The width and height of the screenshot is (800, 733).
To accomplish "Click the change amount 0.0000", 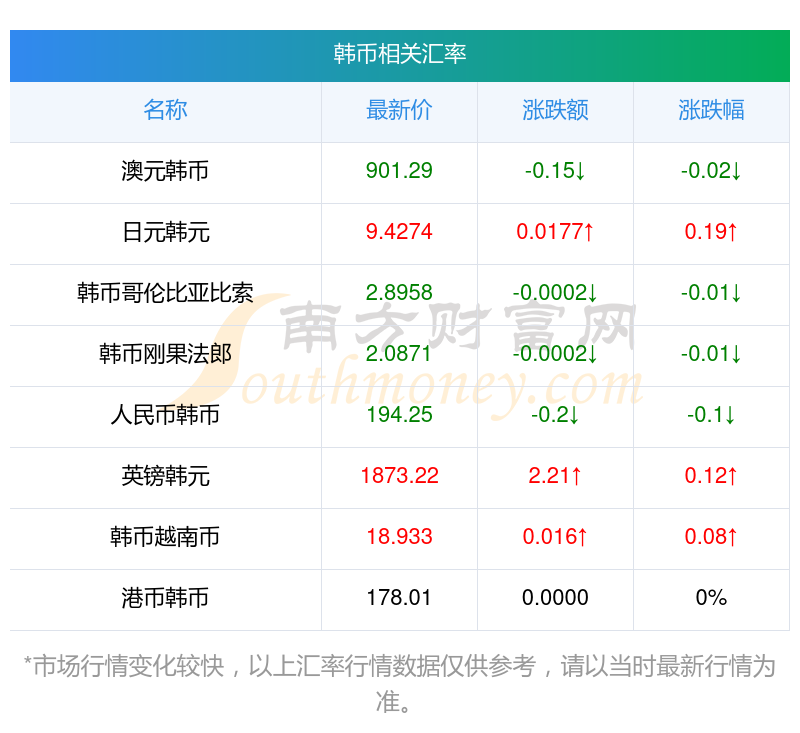I will [x=555, y=598].
